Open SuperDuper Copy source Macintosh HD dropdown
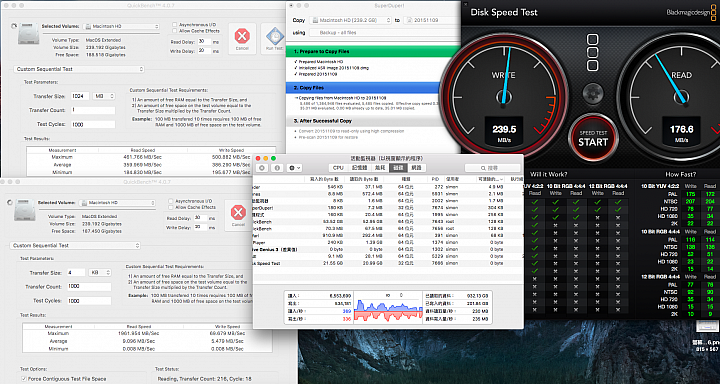The width and height of the screenshot is (720, 384). point(350,20)
